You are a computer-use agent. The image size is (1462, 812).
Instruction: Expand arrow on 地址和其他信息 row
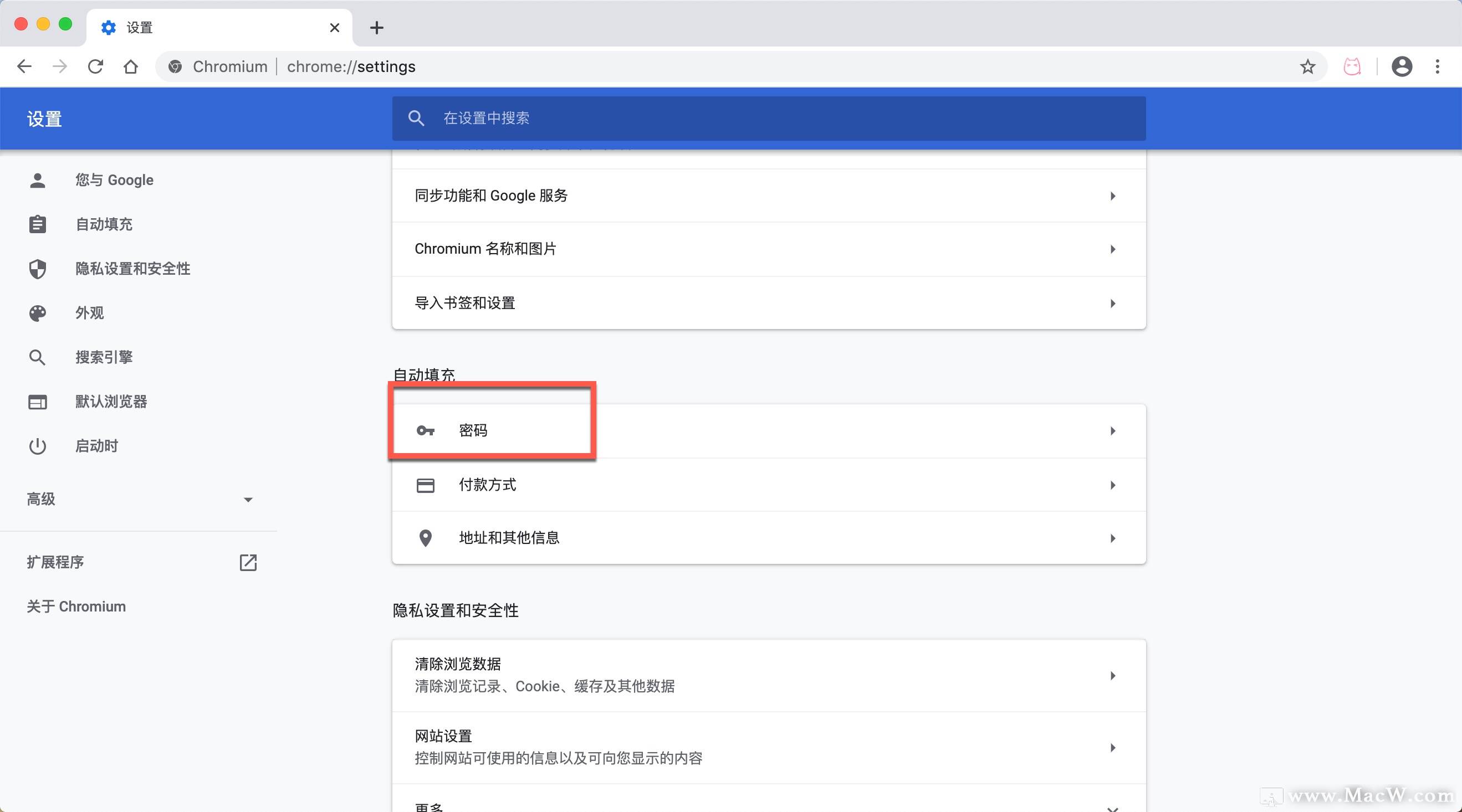(x=1112, y=538)
